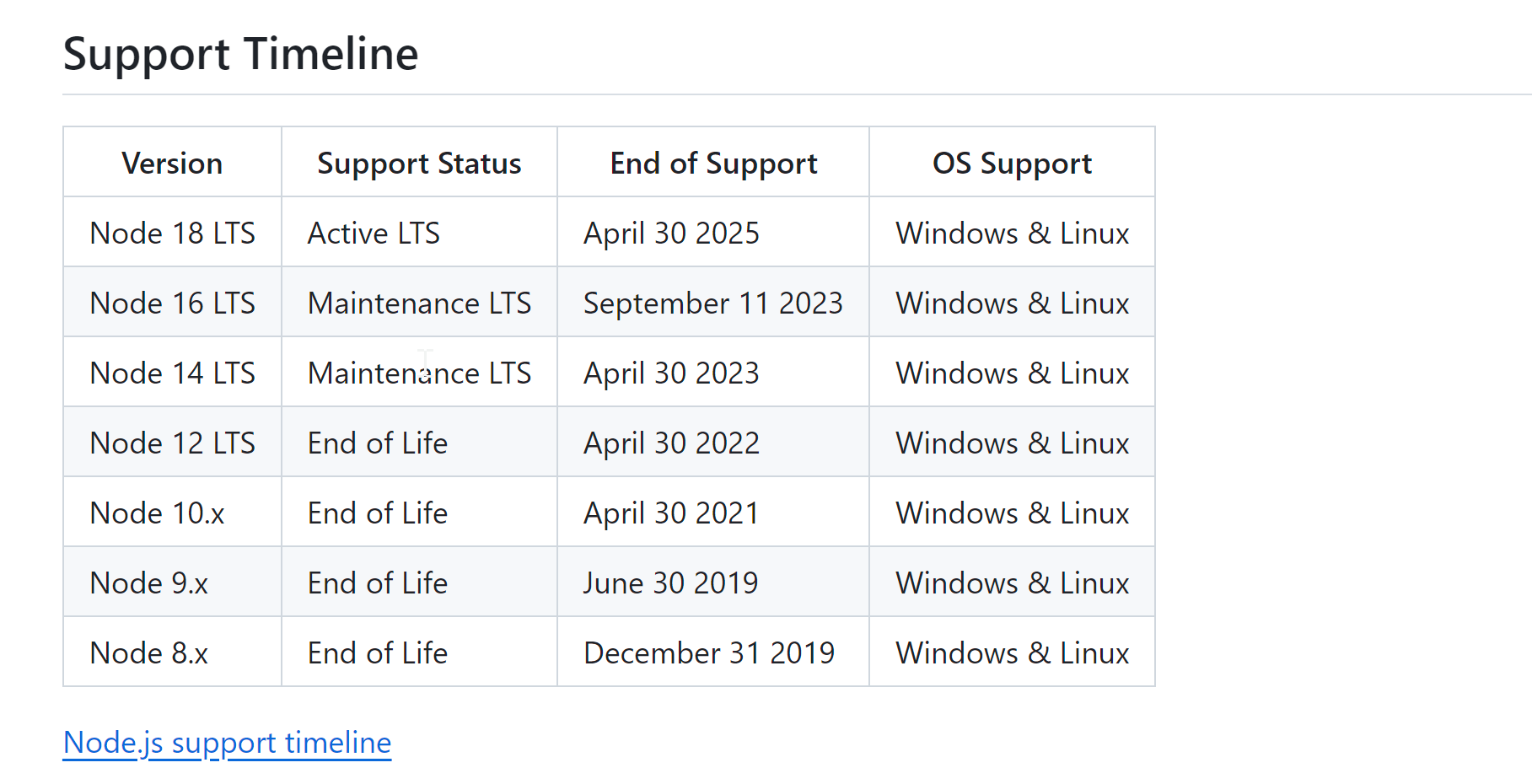Select the OS Support column header
The height and width of the screenshot is (784, 1532).
(x=1012, y=163)
